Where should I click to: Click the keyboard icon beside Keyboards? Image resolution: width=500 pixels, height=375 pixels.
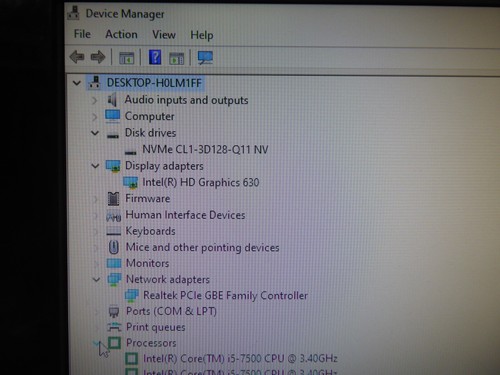coord(114,231)
